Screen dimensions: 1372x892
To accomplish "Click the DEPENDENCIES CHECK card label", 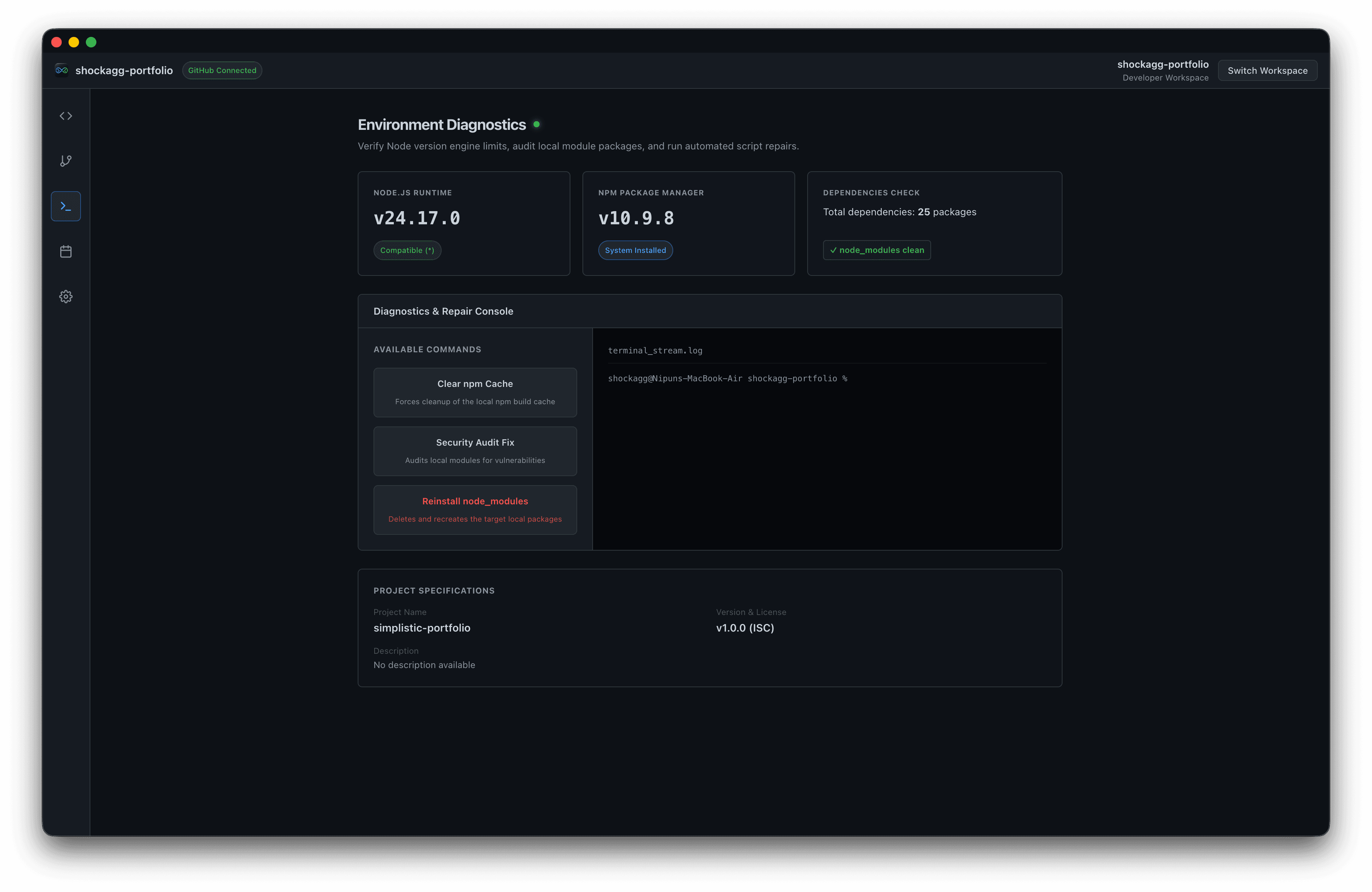I will click(x=871, y=192).
